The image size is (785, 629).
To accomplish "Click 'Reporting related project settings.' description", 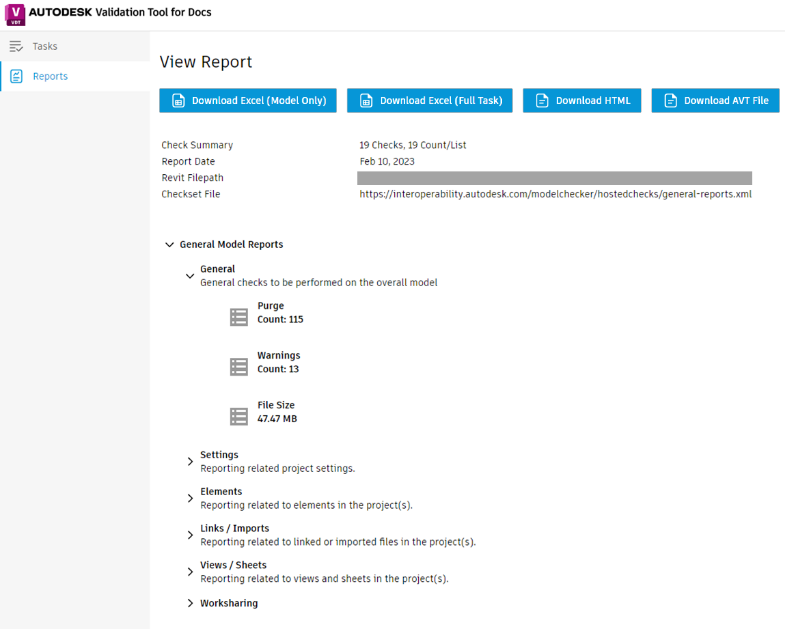I will pos(277,468).
